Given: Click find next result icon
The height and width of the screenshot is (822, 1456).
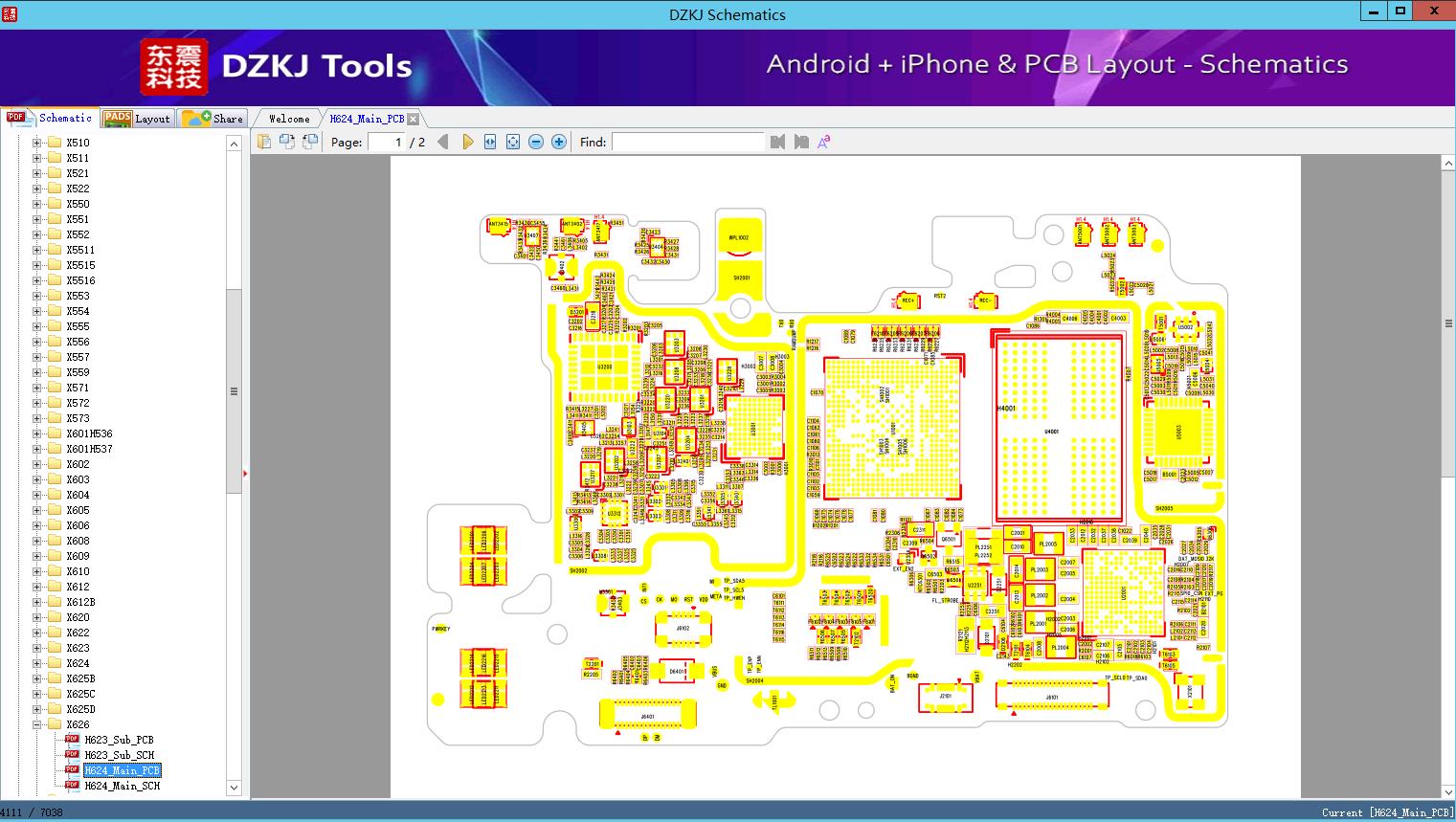Looking at the screenshot, I should coord(801,142).
